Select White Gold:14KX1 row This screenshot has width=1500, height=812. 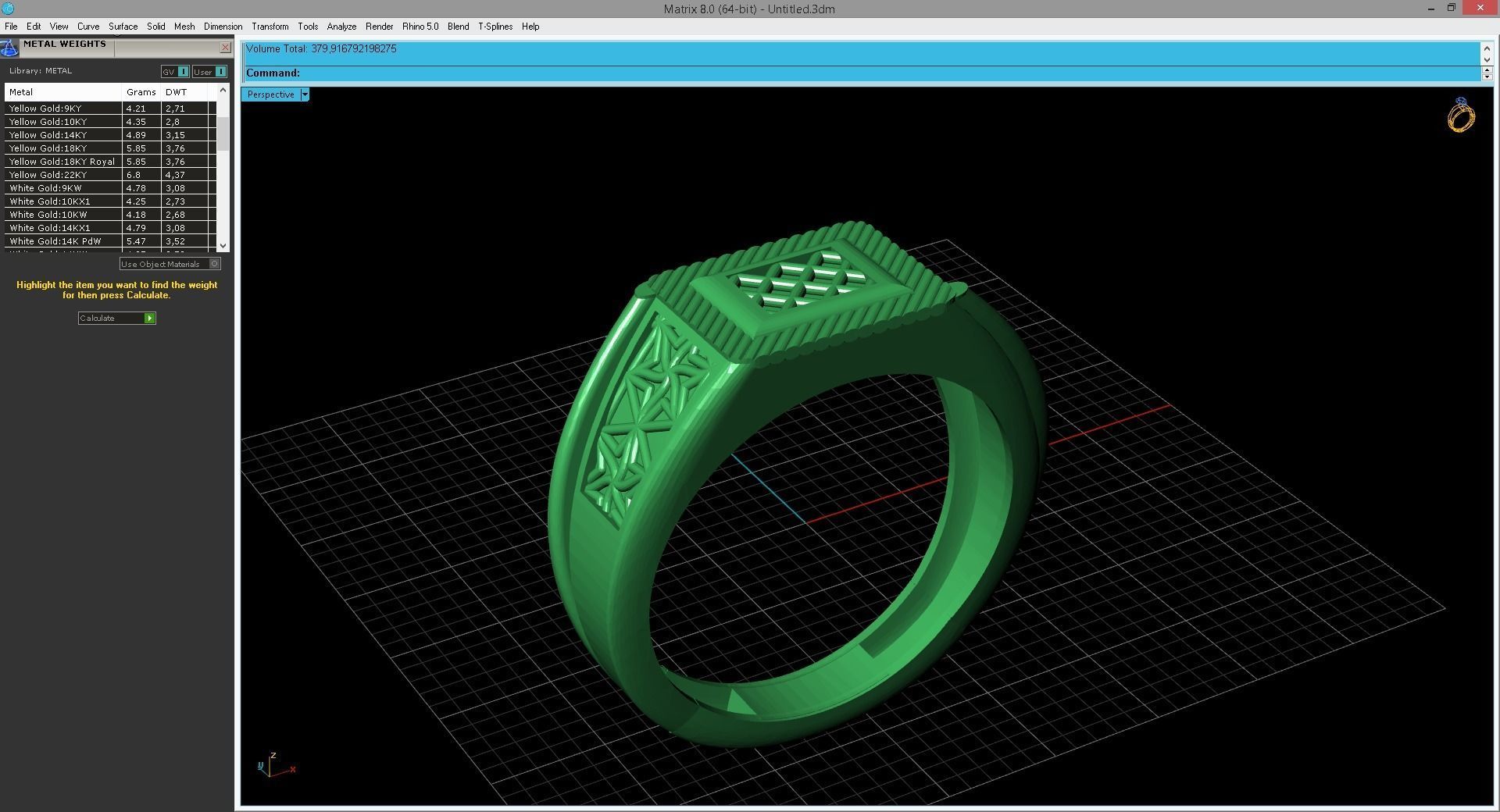pos(110,228)
